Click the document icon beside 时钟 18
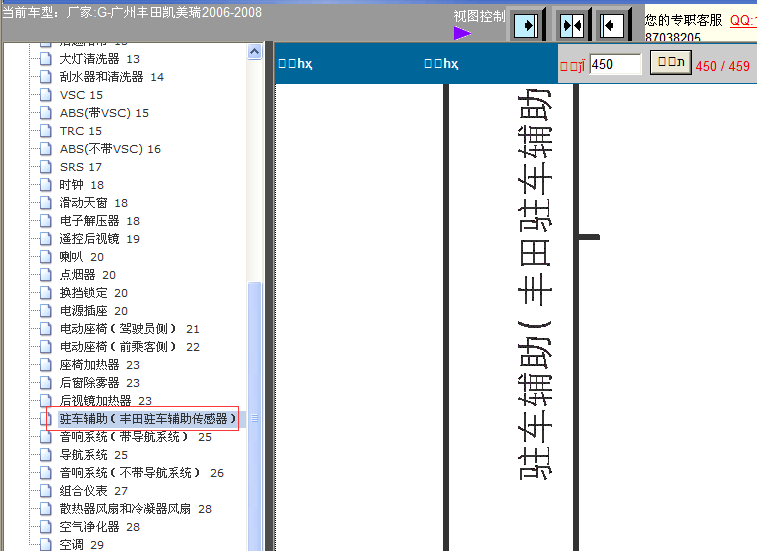Viewport: 757px width, 551px height. point(46,184)
